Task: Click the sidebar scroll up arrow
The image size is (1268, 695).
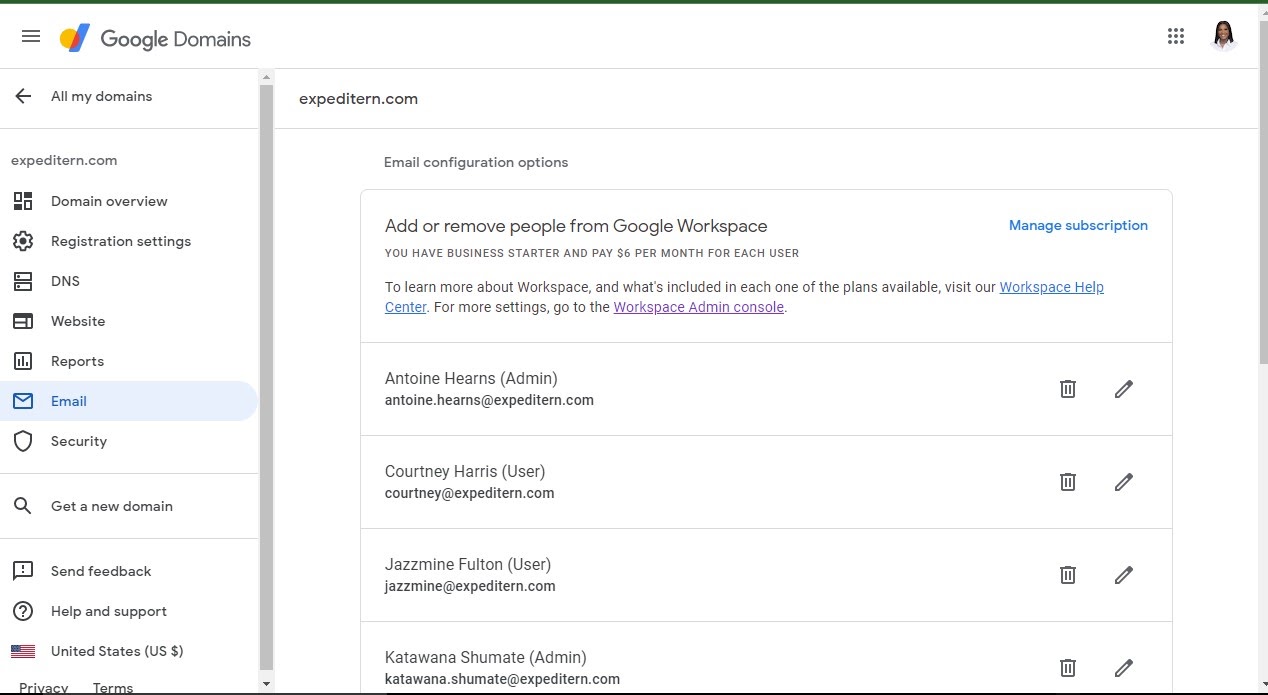Action: click(x=266, y=77)
